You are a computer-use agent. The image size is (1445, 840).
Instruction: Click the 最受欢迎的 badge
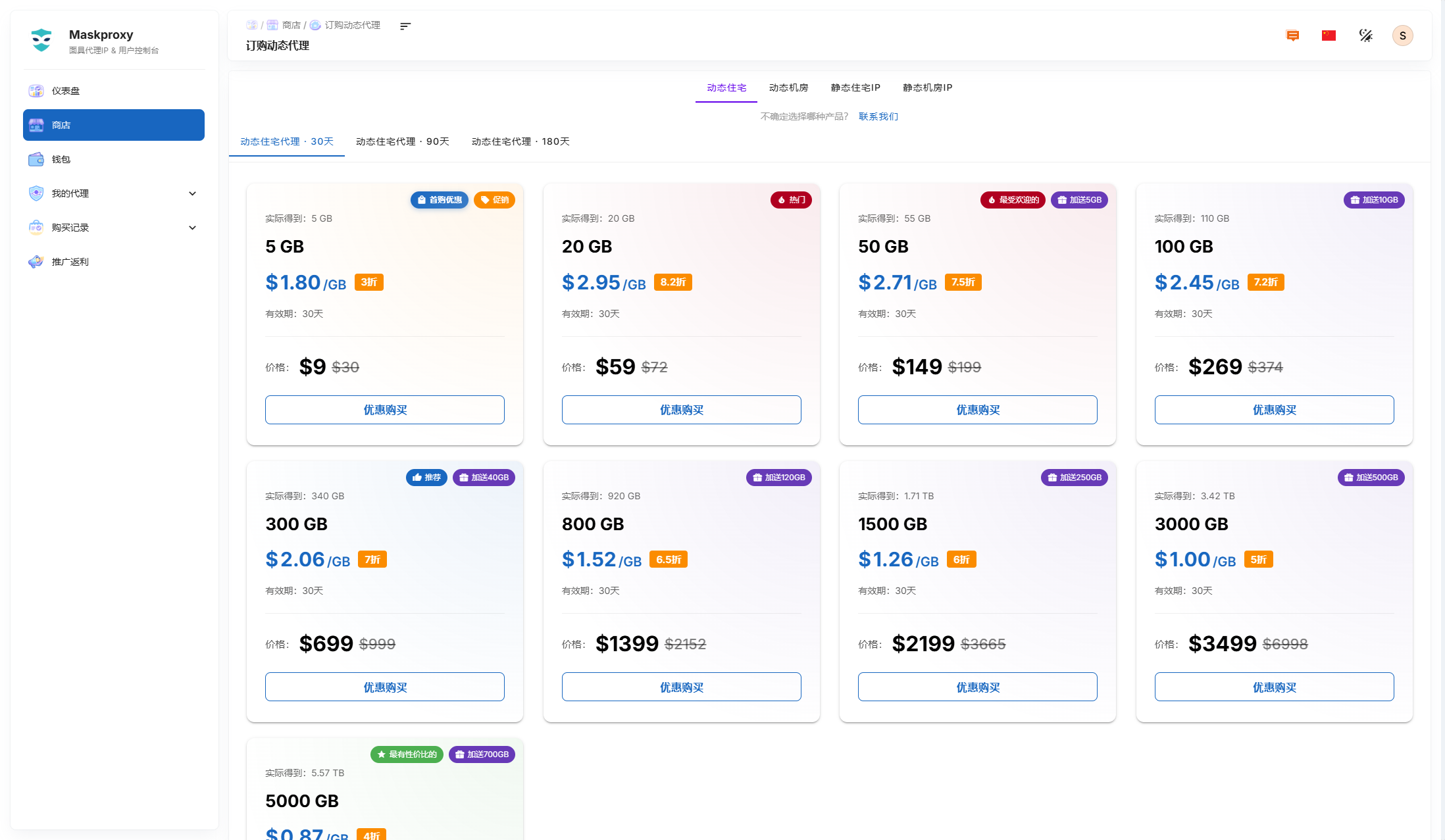(x=1013, y=200)
